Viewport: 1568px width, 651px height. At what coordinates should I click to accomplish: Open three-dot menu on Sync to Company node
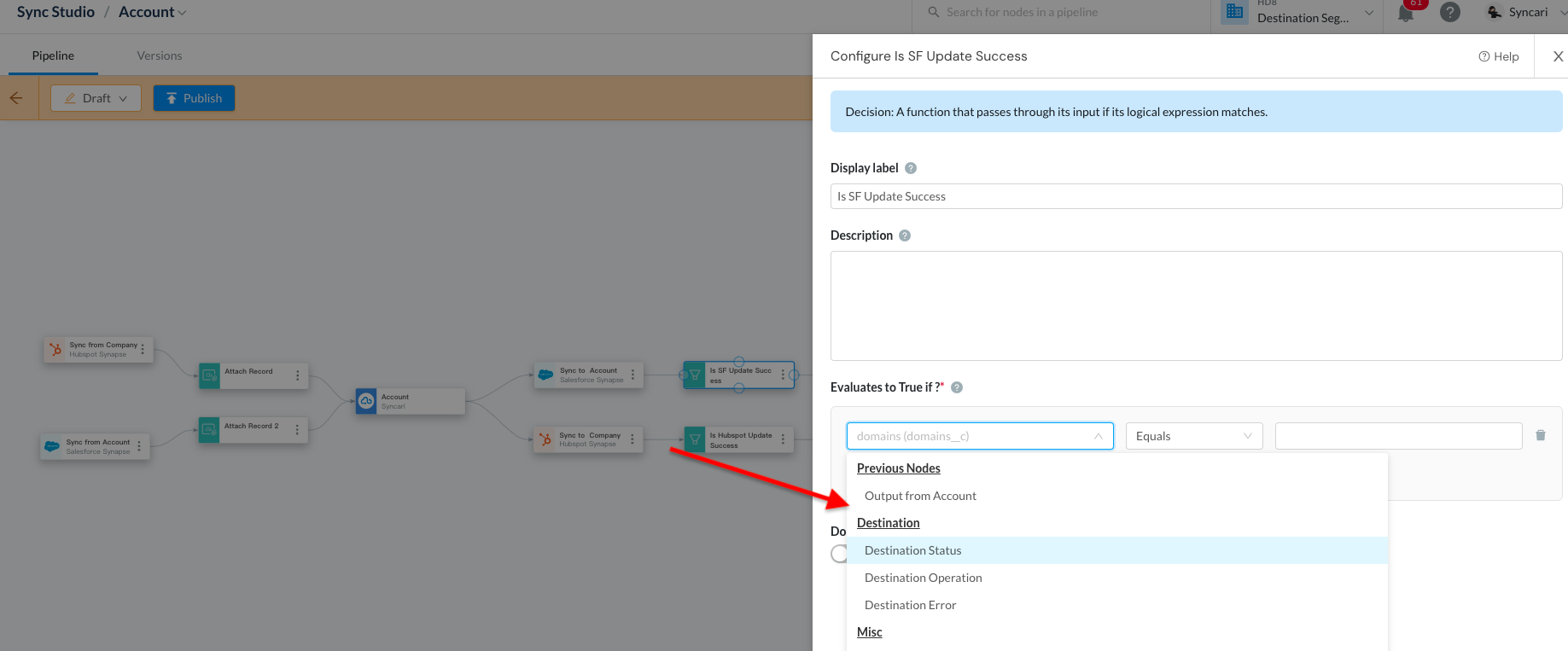632,439
